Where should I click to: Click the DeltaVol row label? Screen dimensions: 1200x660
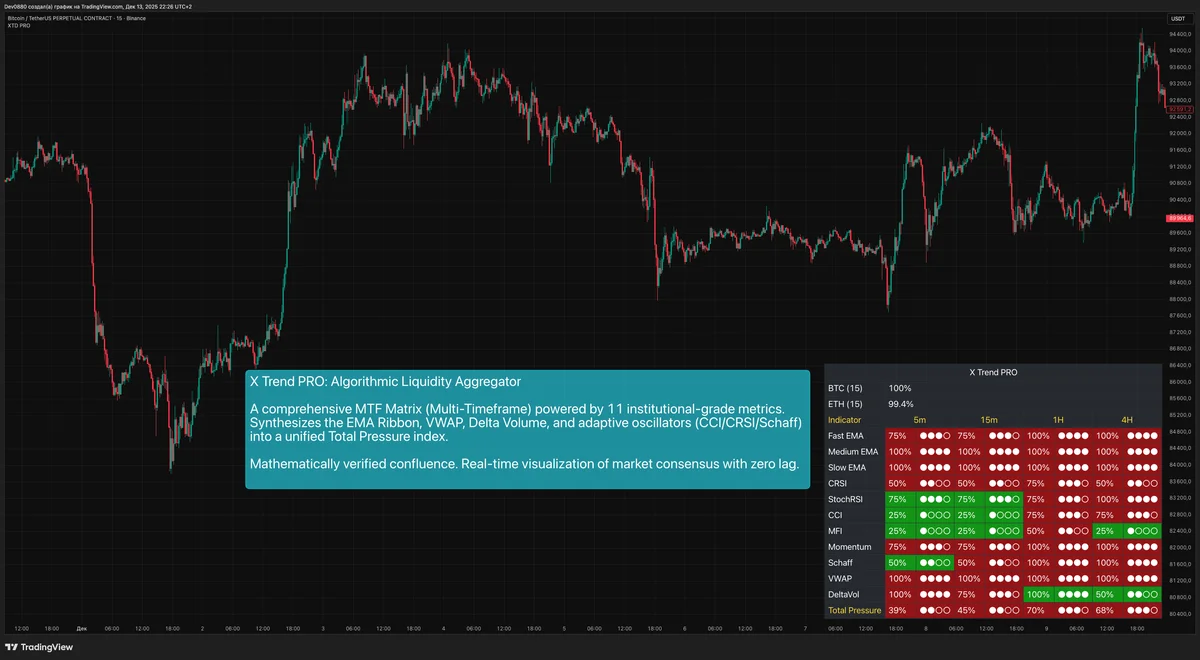pyautogui.click(x=846, y=595)
